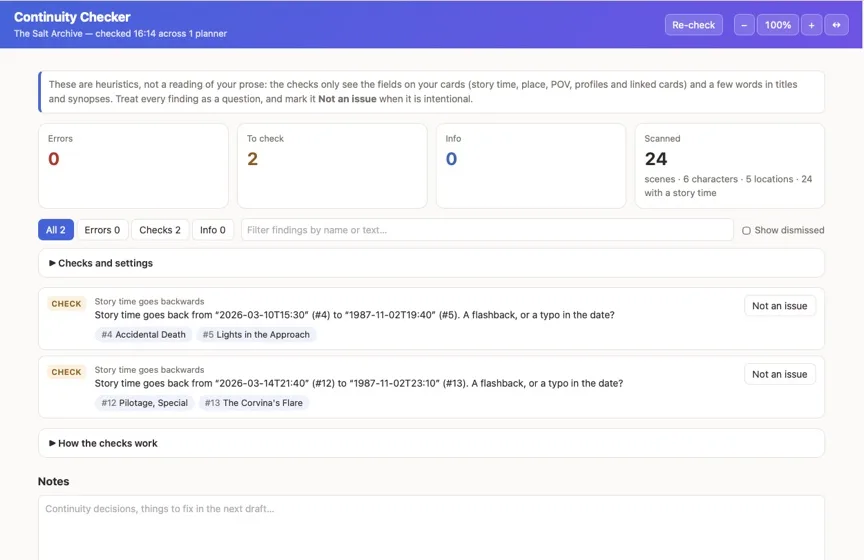Image resolution: width=864 pixels, height=560 pixels.
Task: Open the #4 Accidental Death scene chip
Action: [x=143, y=335]
